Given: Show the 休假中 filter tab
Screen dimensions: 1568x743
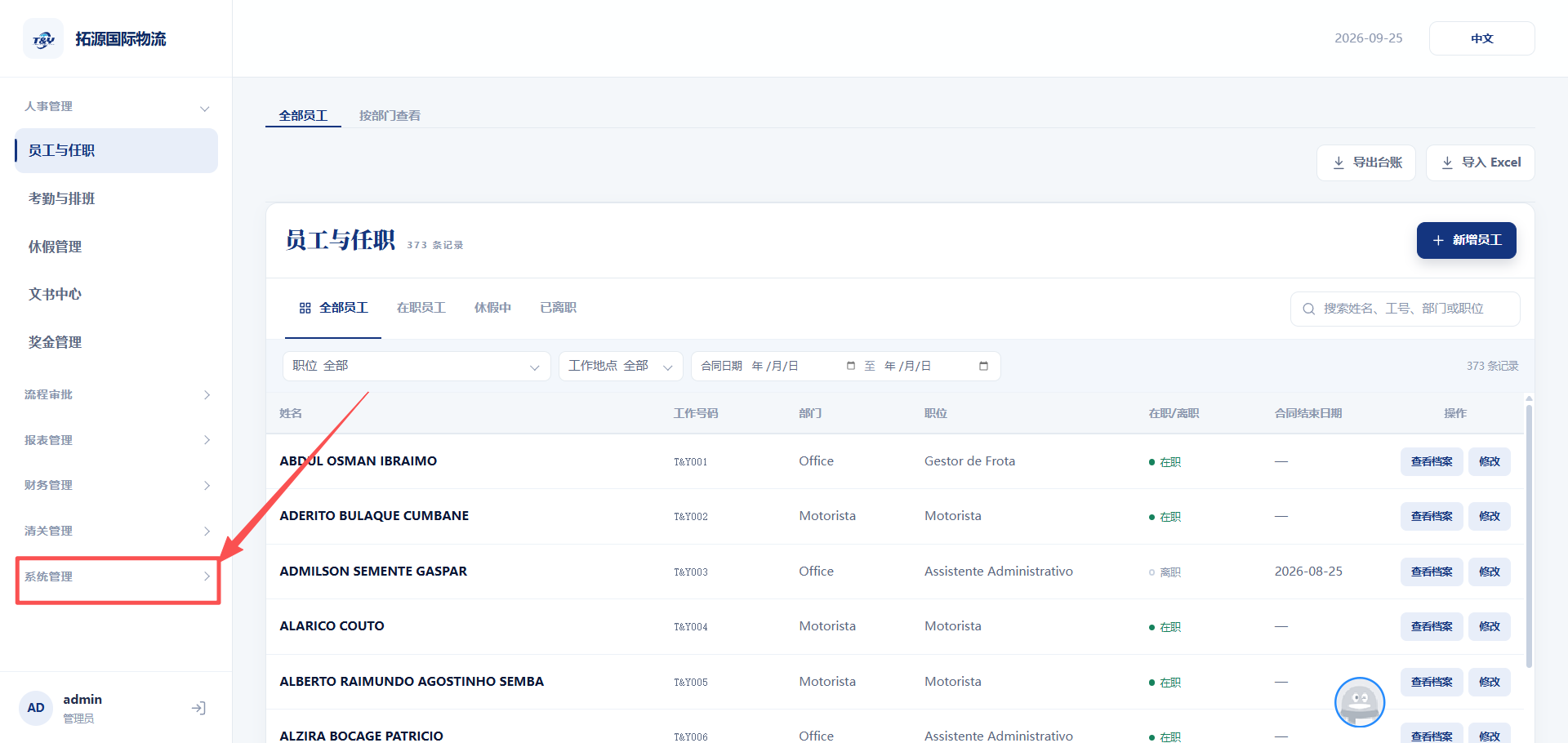Looking at the screenshot, I should [x=492, y=308].
